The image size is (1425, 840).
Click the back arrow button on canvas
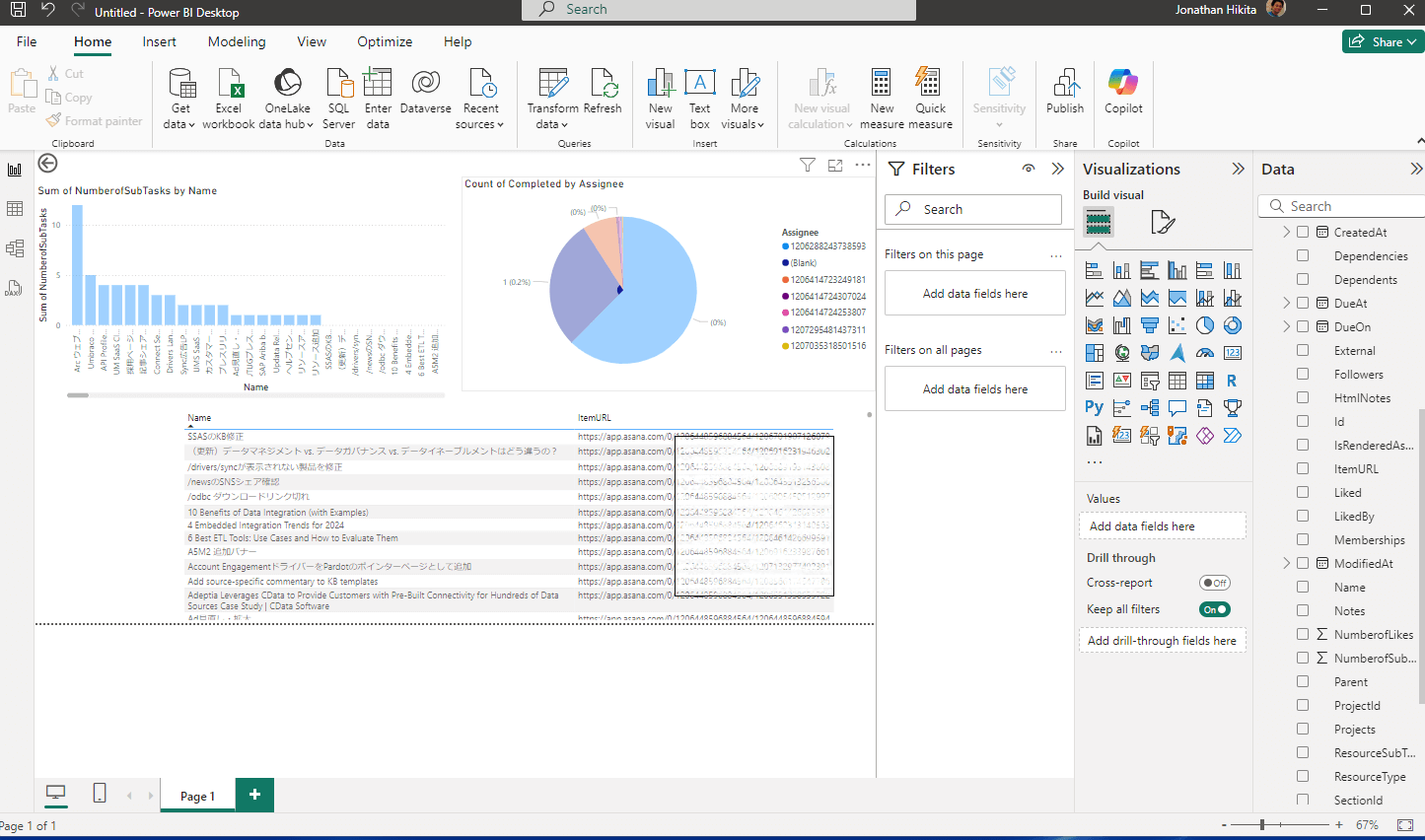(47, 164)
